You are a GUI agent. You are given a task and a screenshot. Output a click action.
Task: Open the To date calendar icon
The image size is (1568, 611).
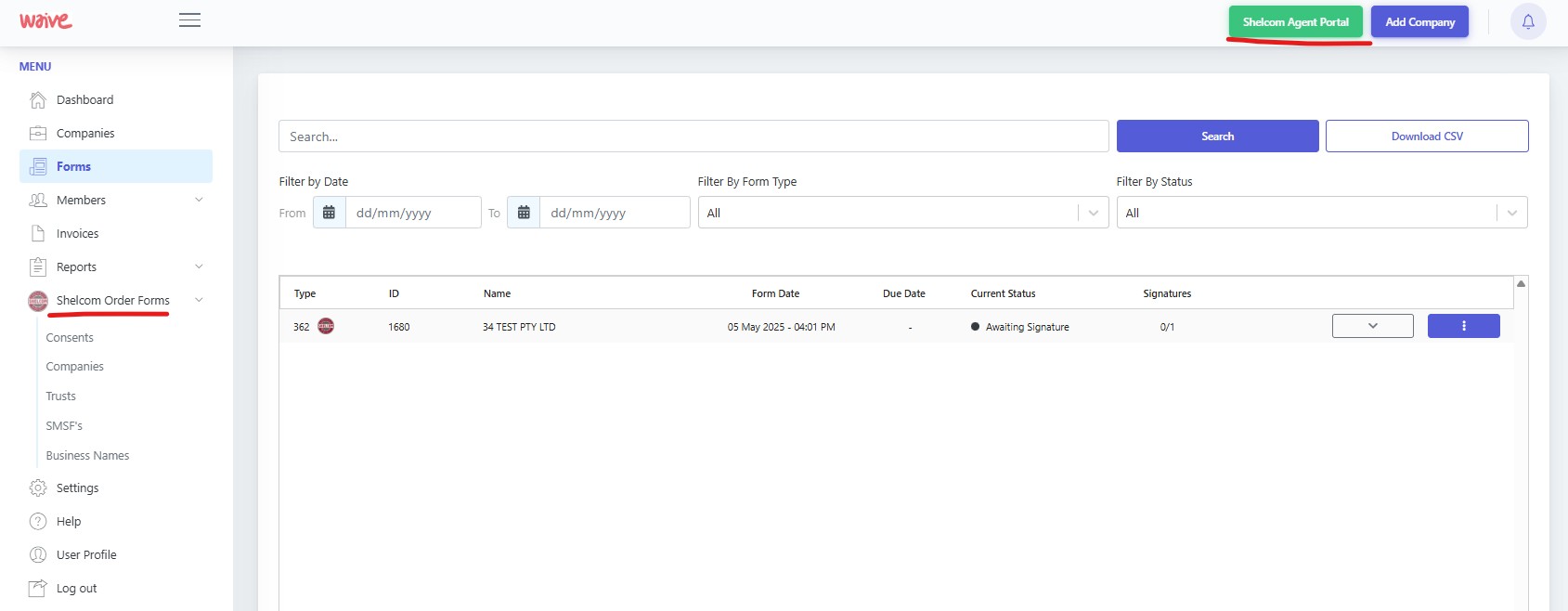[524, 213]
